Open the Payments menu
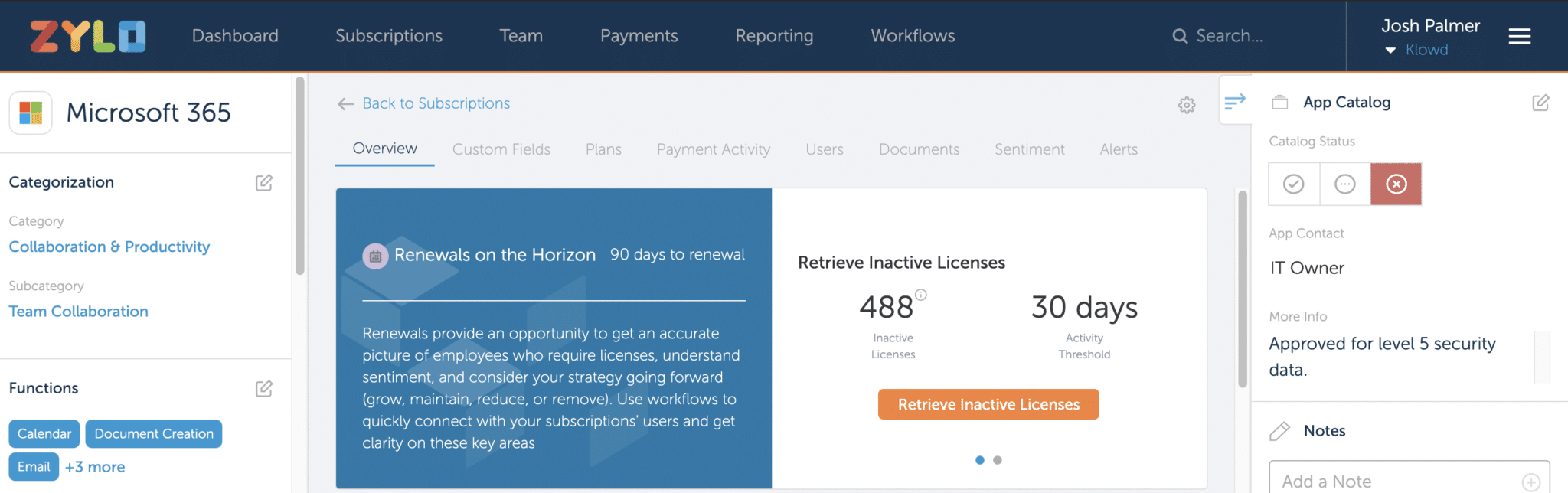 pyautogui.click(x=639, y=36)
